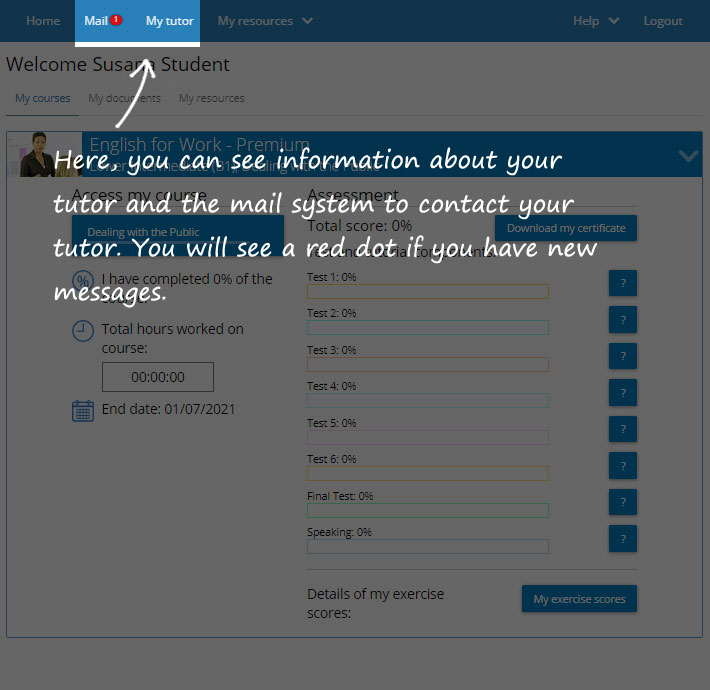The image size is (710, 690).
Task: Click the help icon beside Test 2
Action: [x=622, y=320]
